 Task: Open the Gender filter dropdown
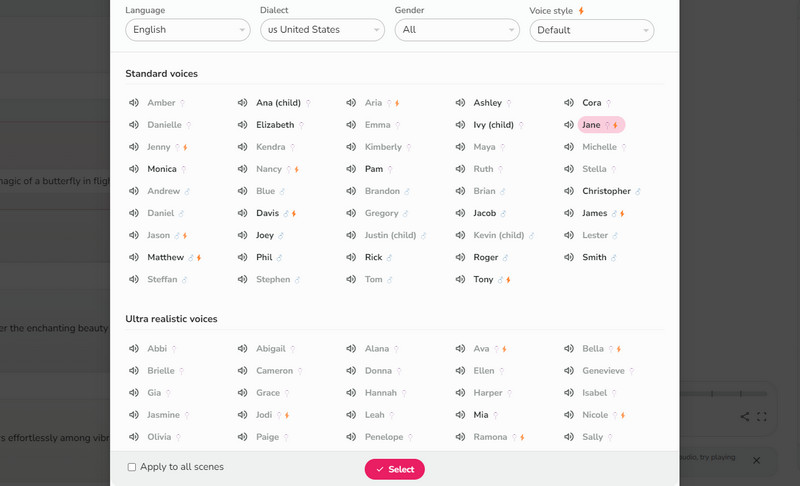(x=457, y=30)
